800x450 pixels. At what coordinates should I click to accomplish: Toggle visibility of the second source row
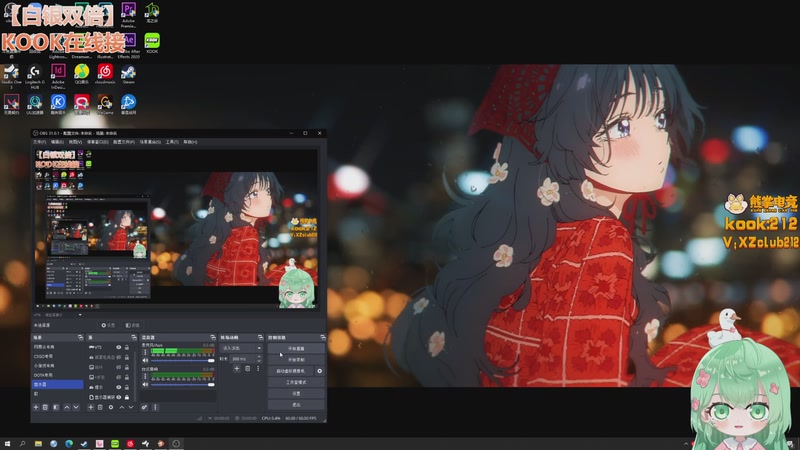pos(118,357)
